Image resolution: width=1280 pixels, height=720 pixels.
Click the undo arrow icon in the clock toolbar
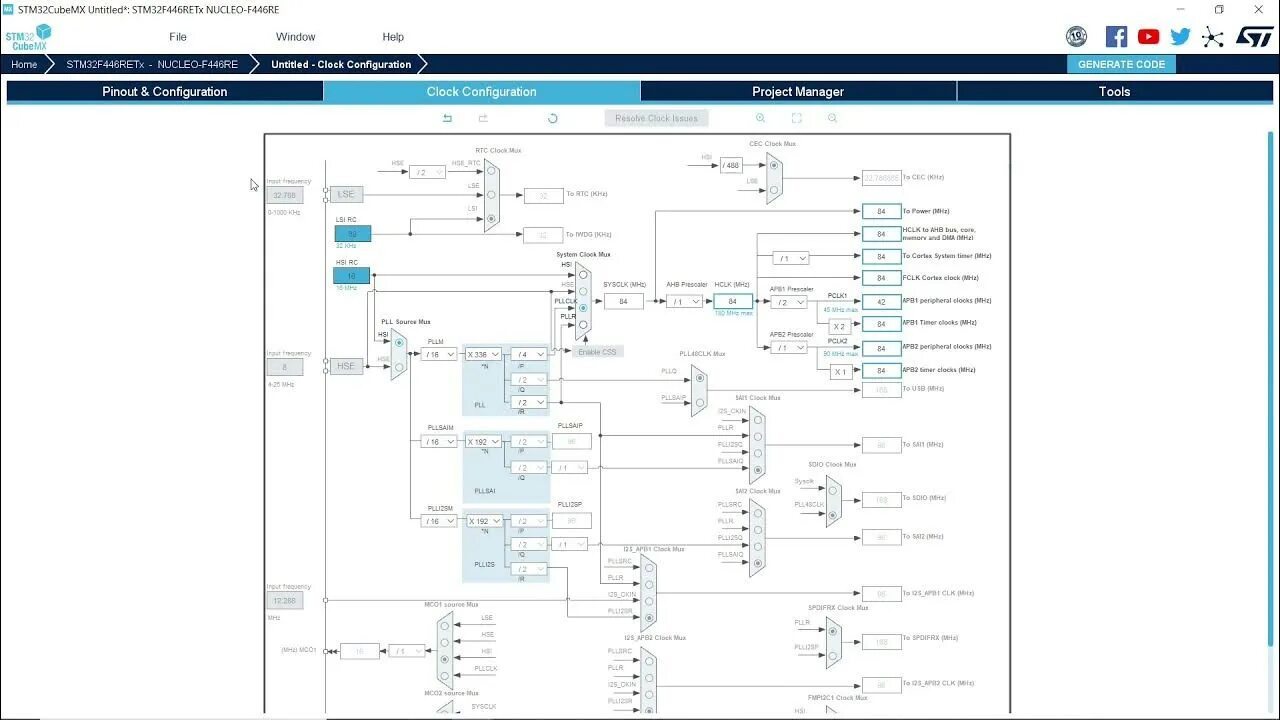pyautogui.click(x=447, y=118)
